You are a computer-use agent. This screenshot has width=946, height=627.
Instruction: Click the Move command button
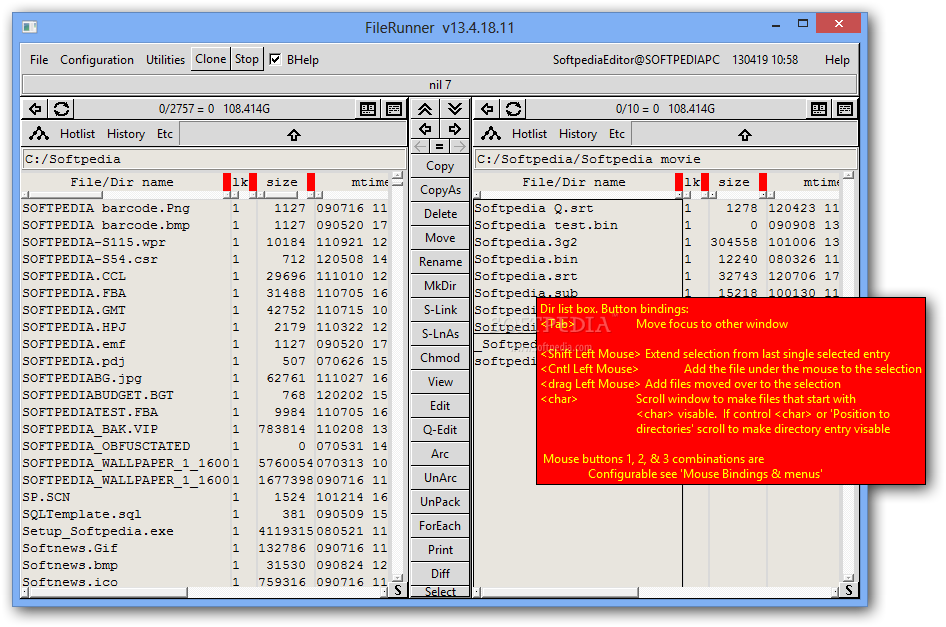[x=440, y=238]
